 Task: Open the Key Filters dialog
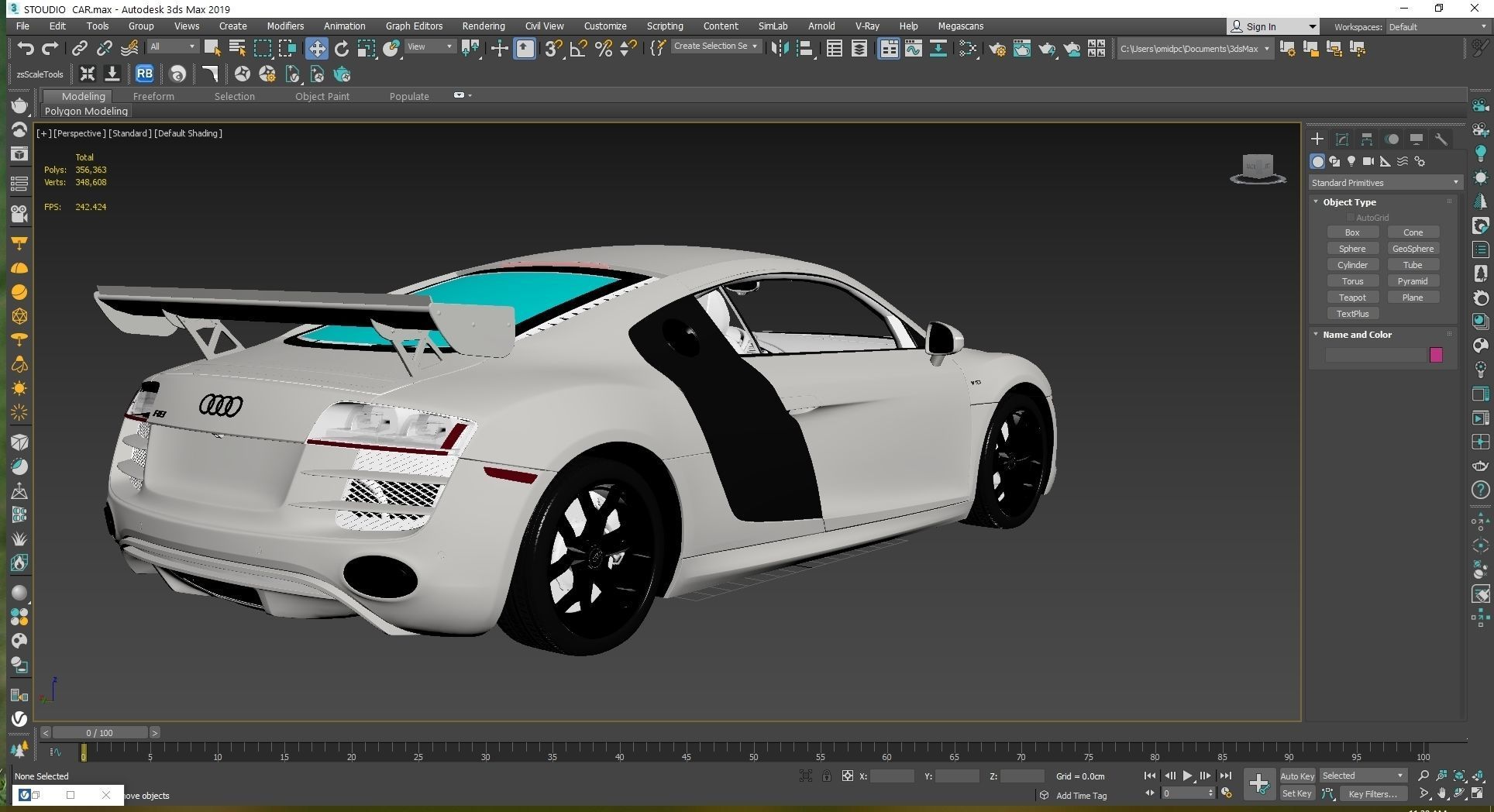[x=1372, y=793]
